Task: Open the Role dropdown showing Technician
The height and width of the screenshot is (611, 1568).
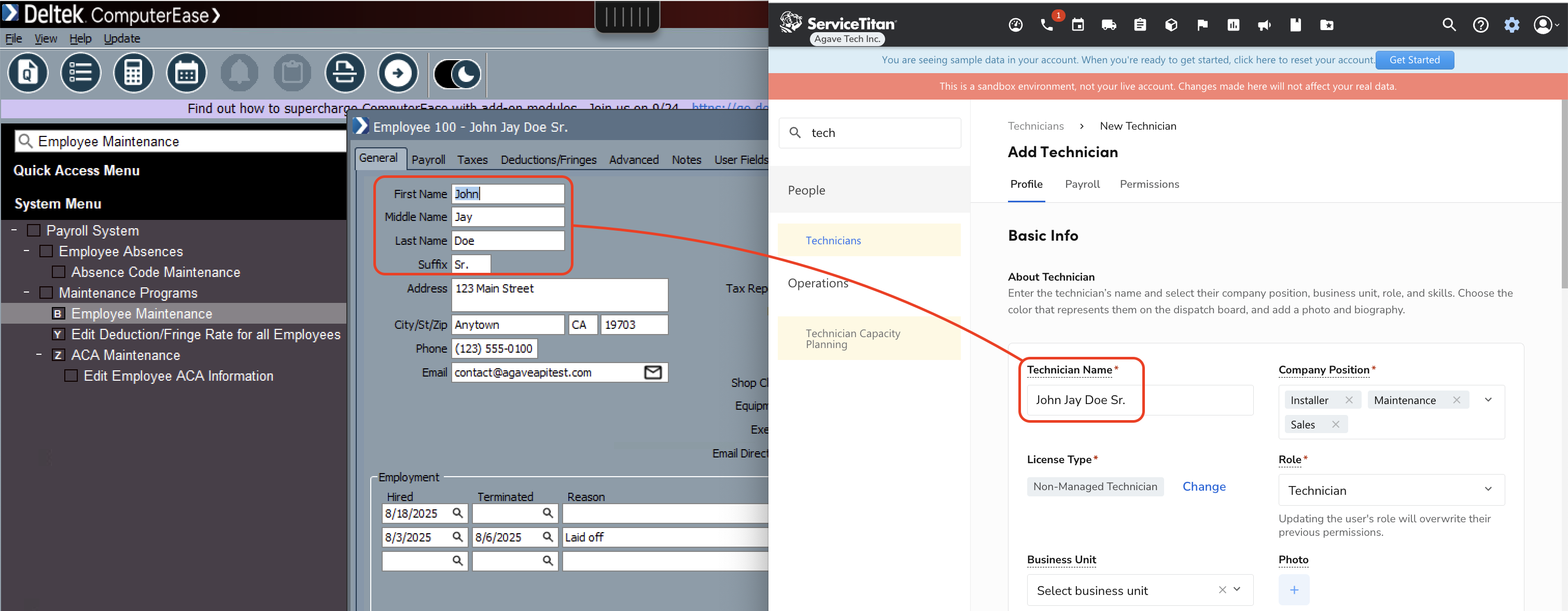Action: click(x=1392, y=490)
